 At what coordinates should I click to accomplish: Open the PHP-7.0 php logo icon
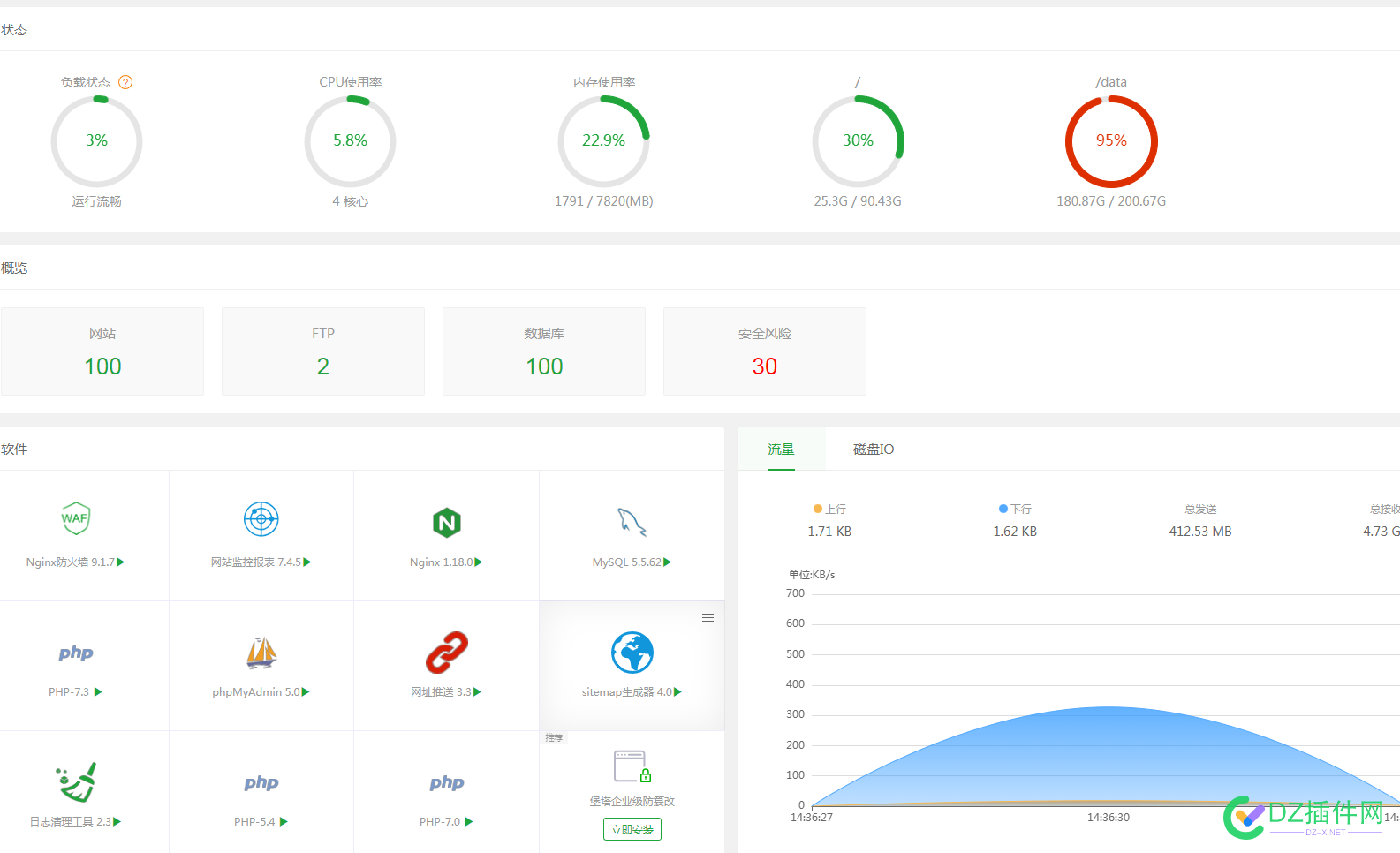pos(447,783)
